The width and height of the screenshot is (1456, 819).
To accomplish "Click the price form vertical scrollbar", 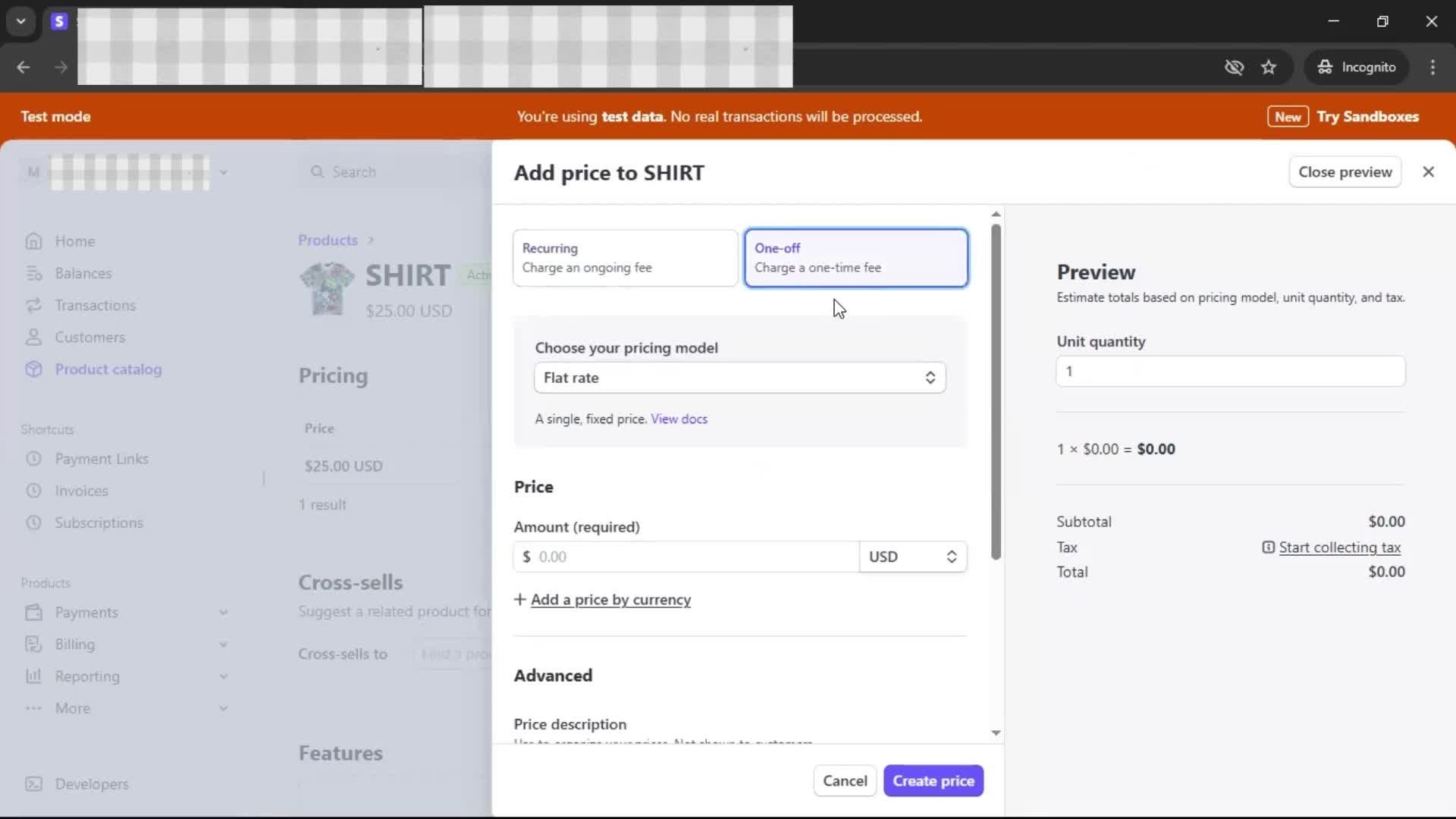I will [x=996, y=391].
